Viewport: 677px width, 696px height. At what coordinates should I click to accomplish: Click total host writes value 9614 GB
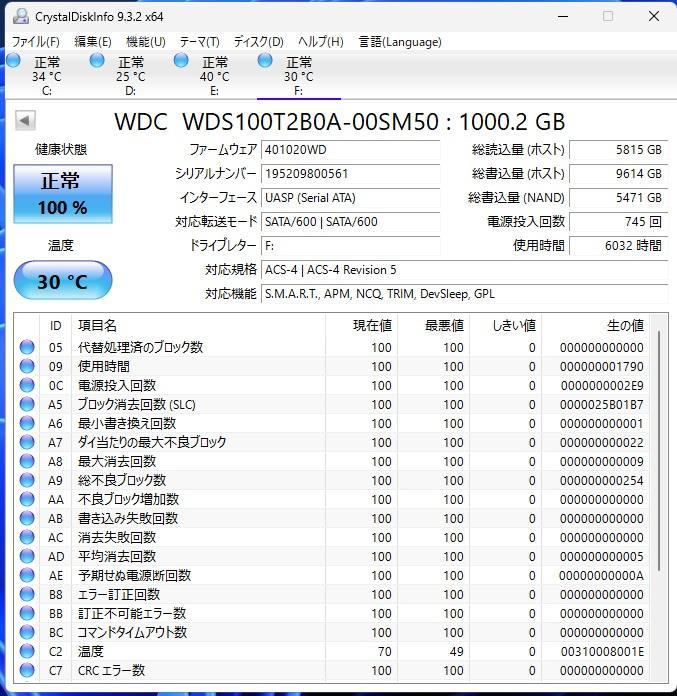618,174
